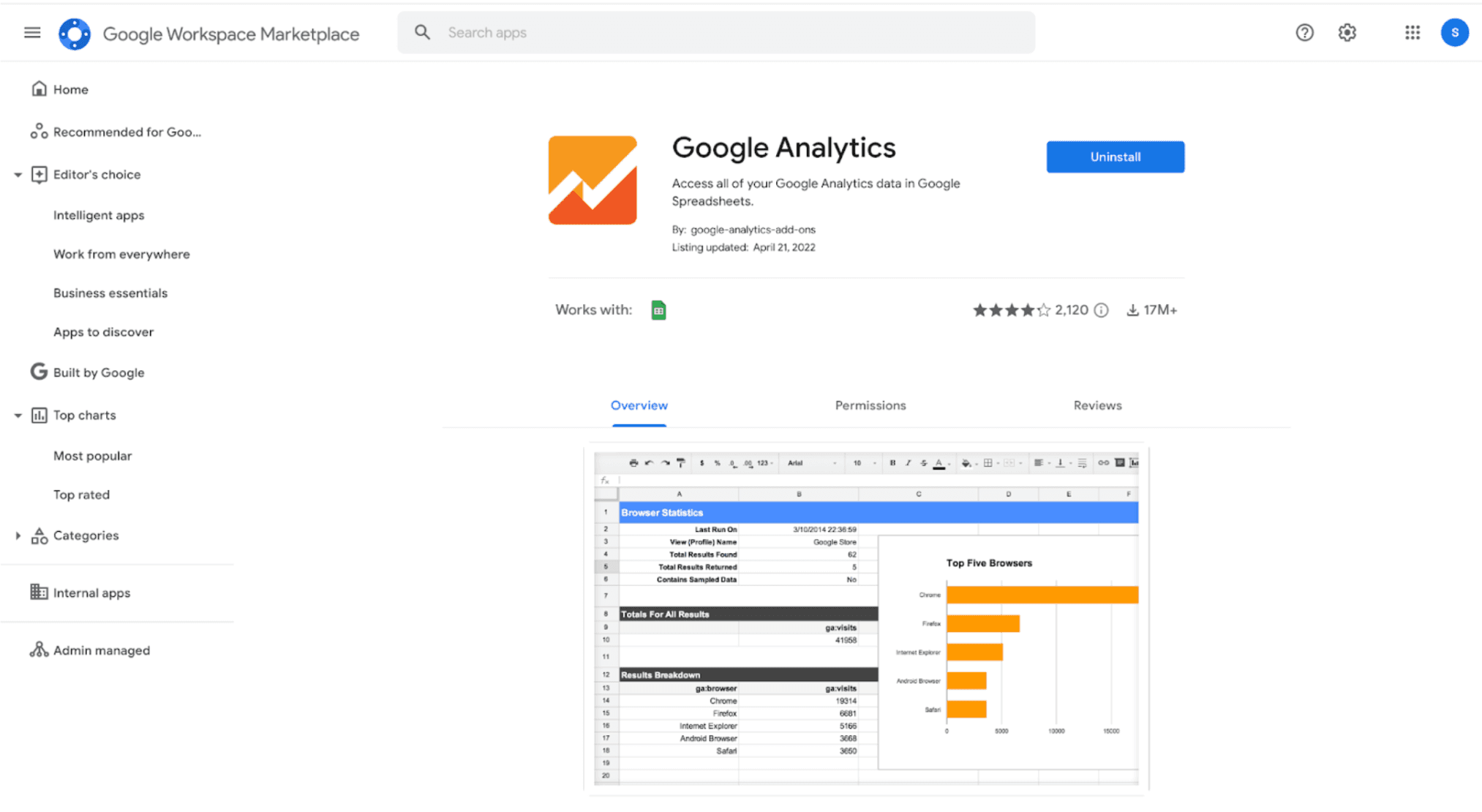Click the star rating display
Image resolution: width=1482 pixels, height=812 pixels.
click(x=1012, y=310)
